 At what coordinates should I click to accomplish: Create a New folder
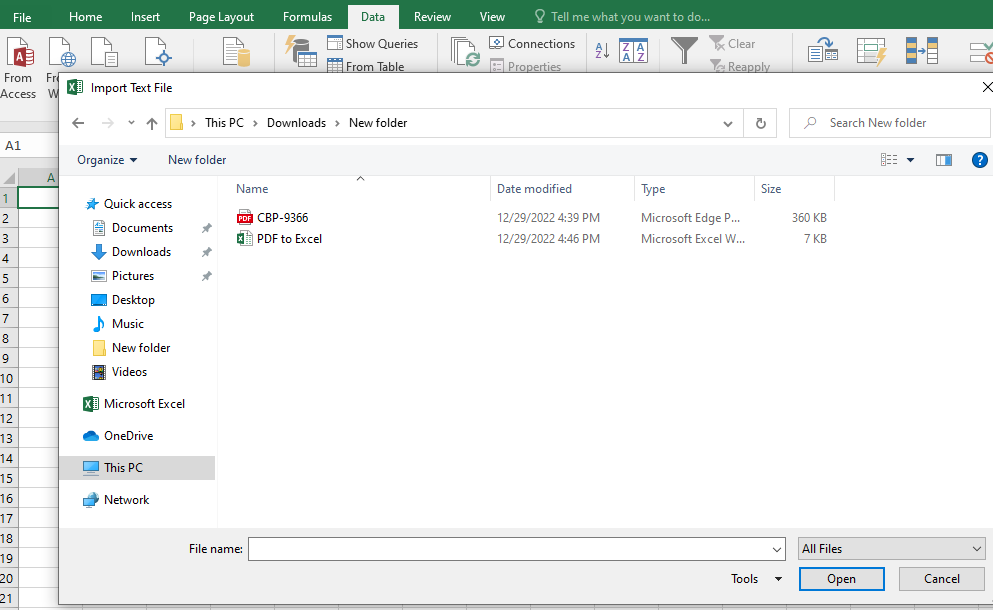coord(196,159)
